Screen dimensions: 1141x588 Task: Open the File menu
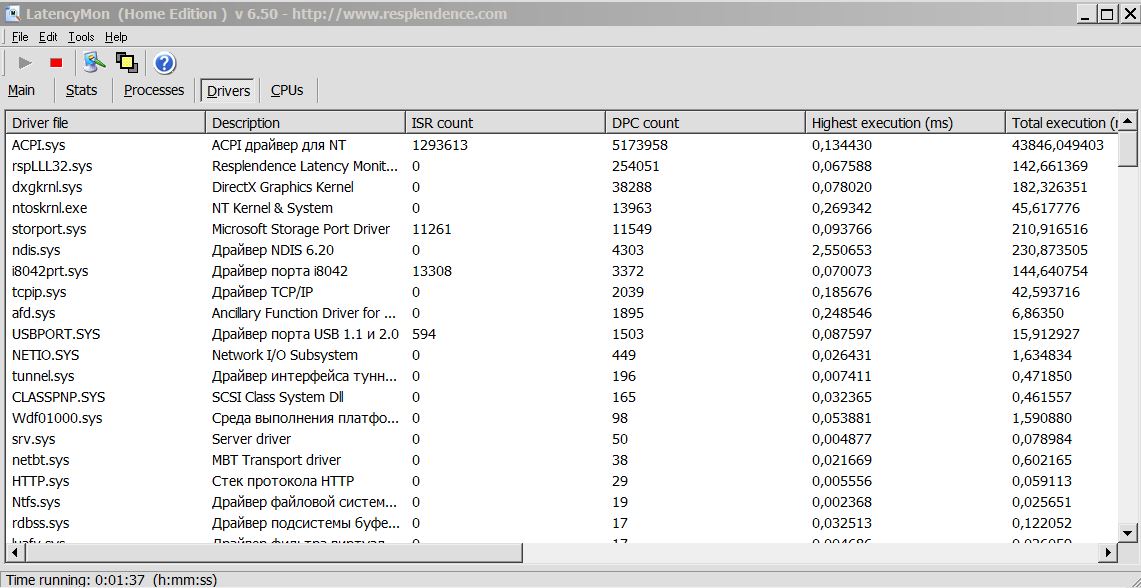20,37
